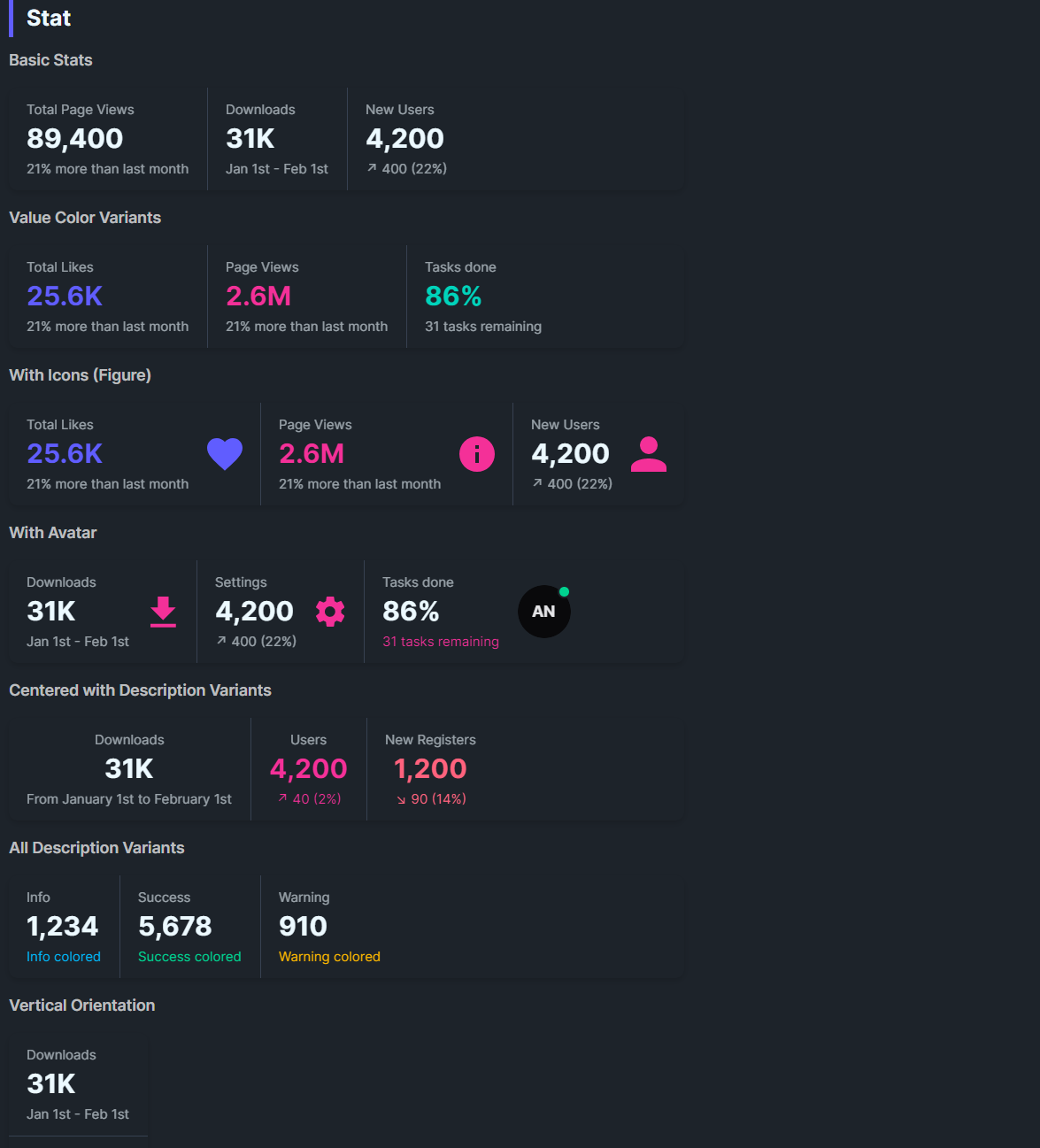The height and width of the screenshot is (1148, 1040).
Task: Click the 5,678 Success stat value
Action: pos(175,927)
